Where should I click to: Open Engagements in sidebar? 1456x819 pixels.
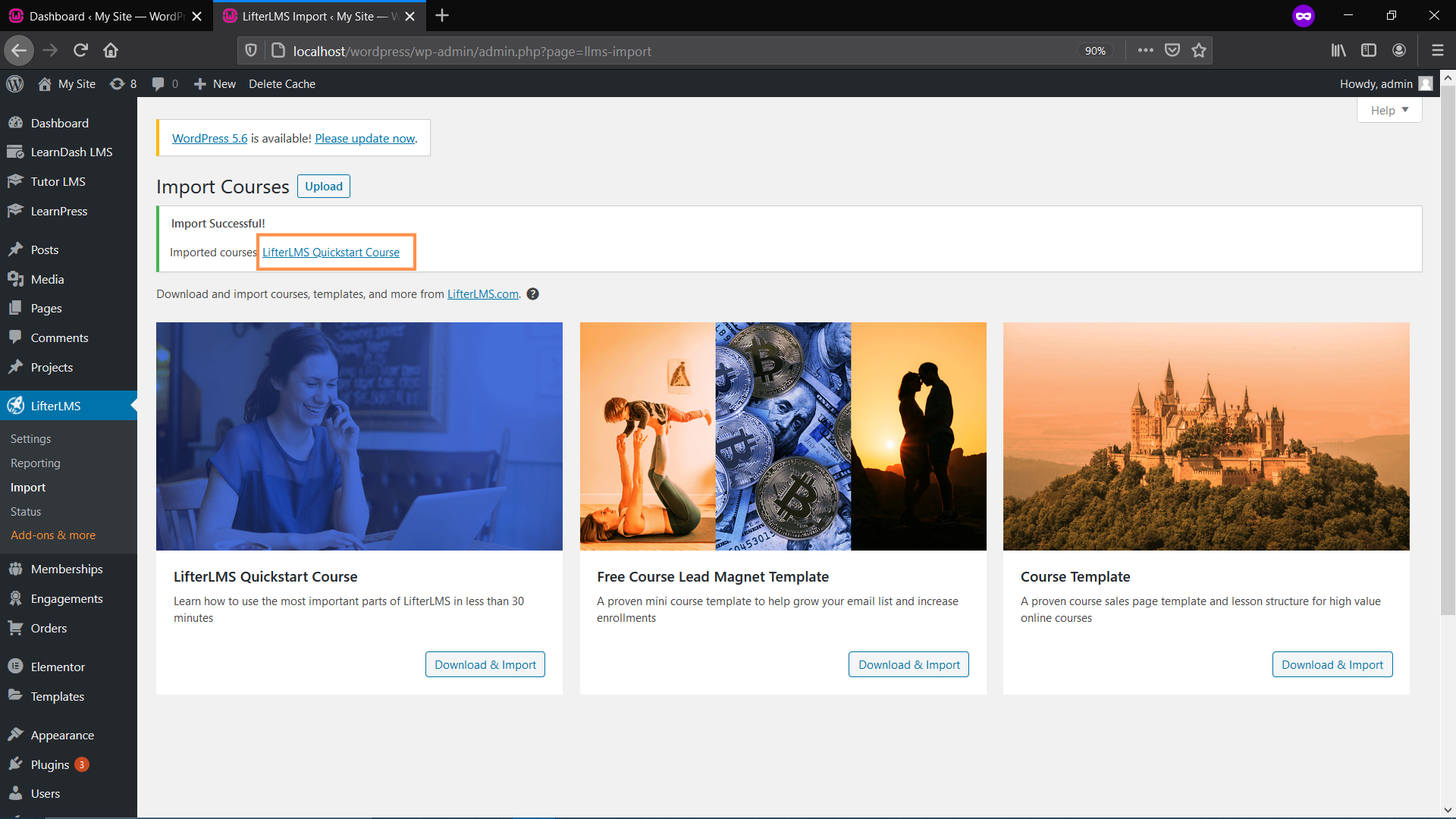coord(68,598)
